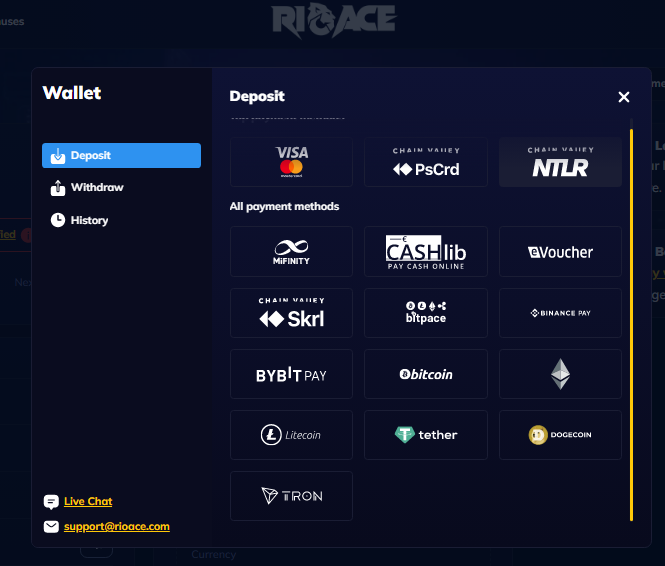Select CASHlib pay cash online
The height and width of the screenshot is (566, 665).
426,251
